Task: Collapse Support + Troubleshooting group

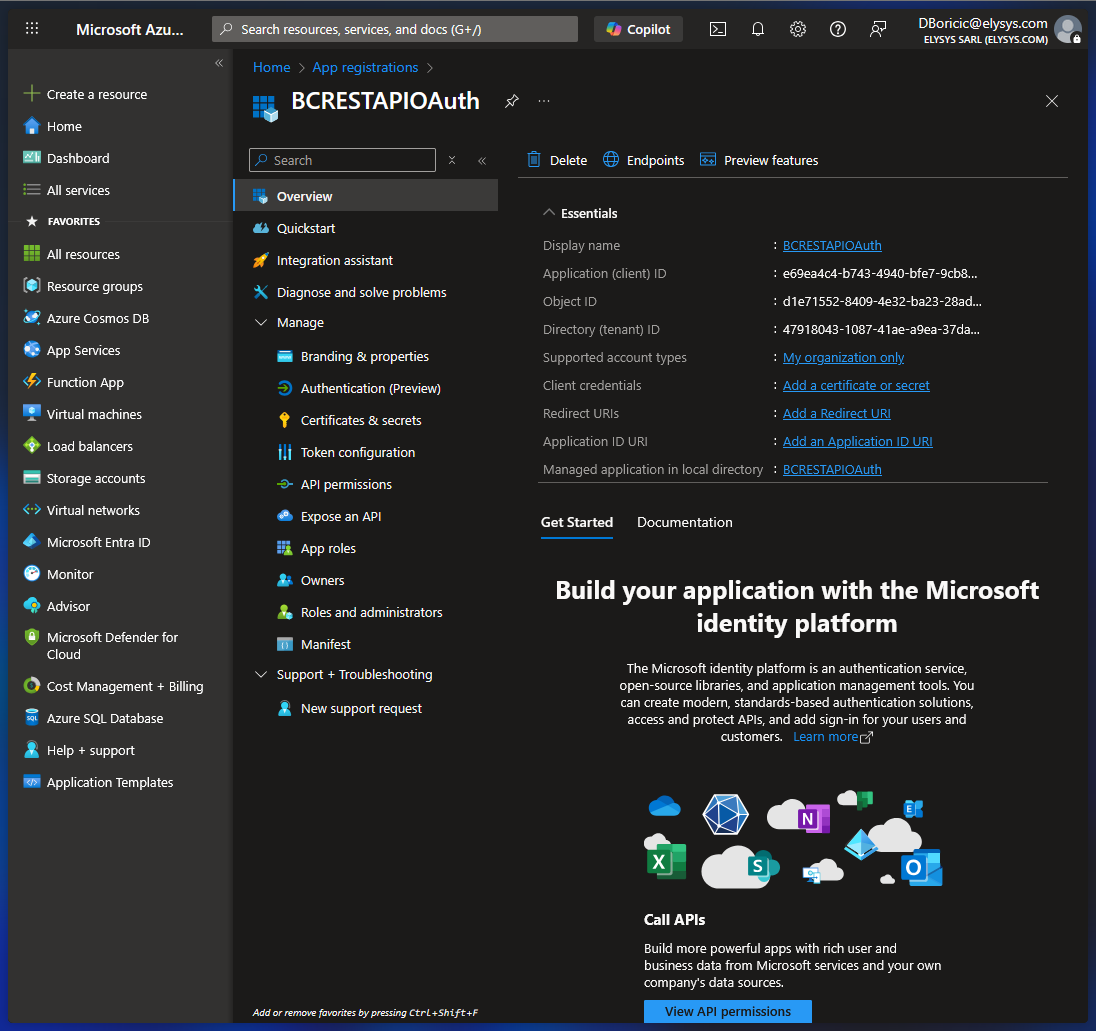Action: coord(261,675)
